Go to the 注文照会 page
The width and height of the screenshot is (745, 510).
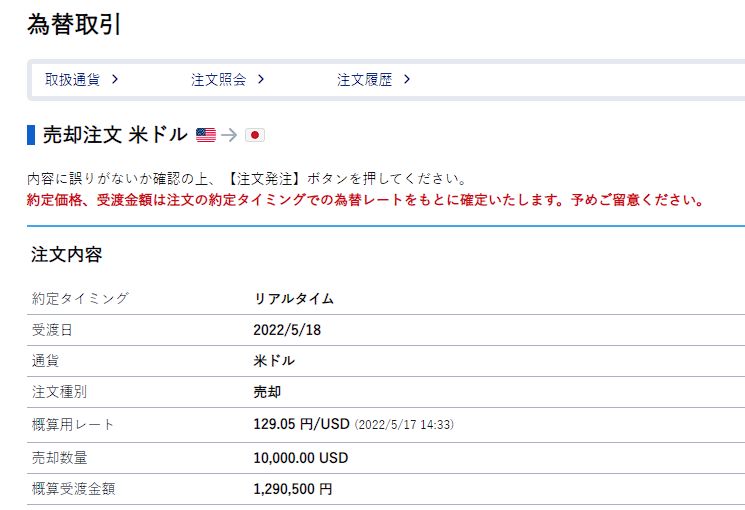tap(218, 79)
